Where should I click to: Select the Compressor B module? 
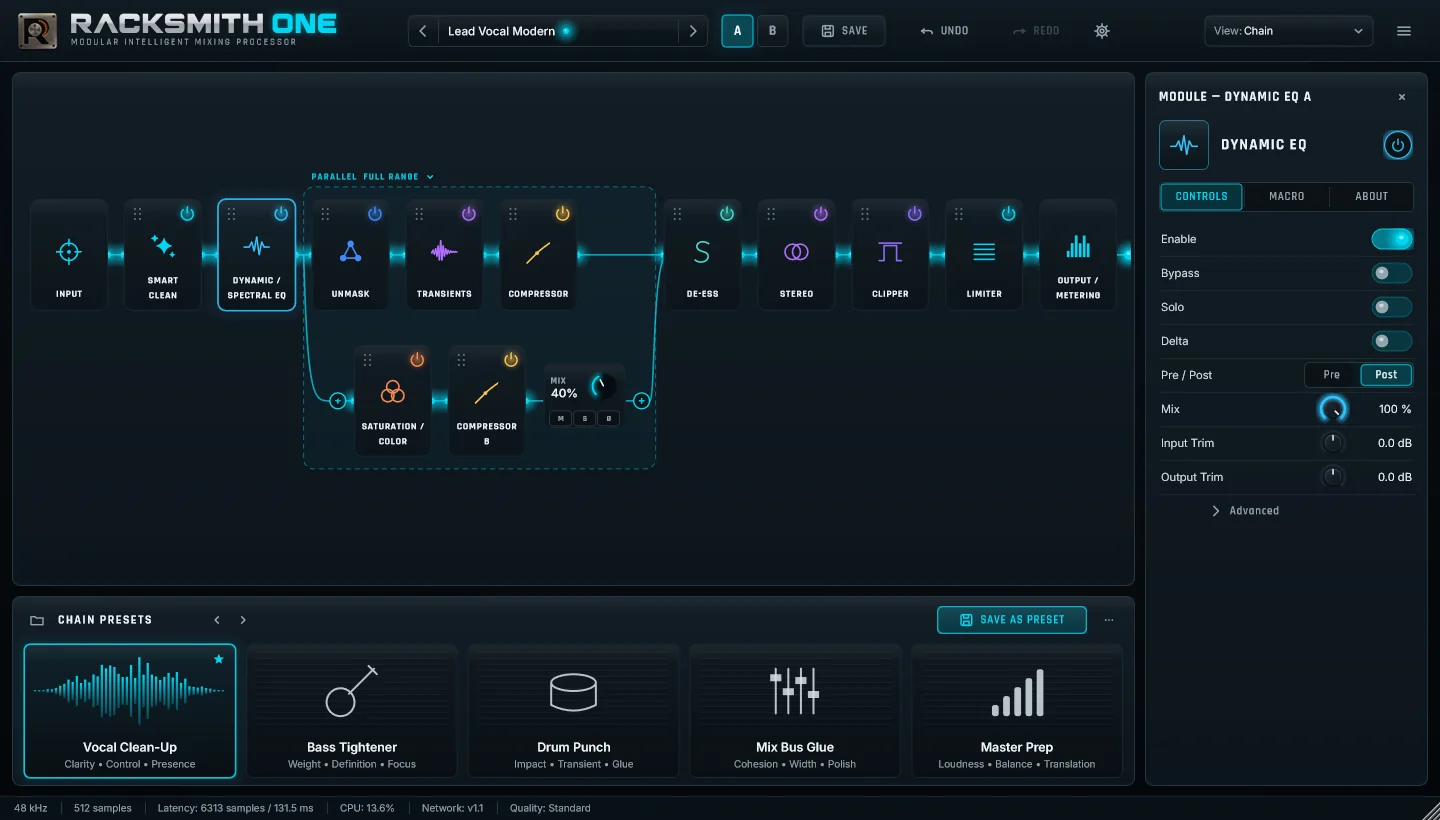click(487, 400)
